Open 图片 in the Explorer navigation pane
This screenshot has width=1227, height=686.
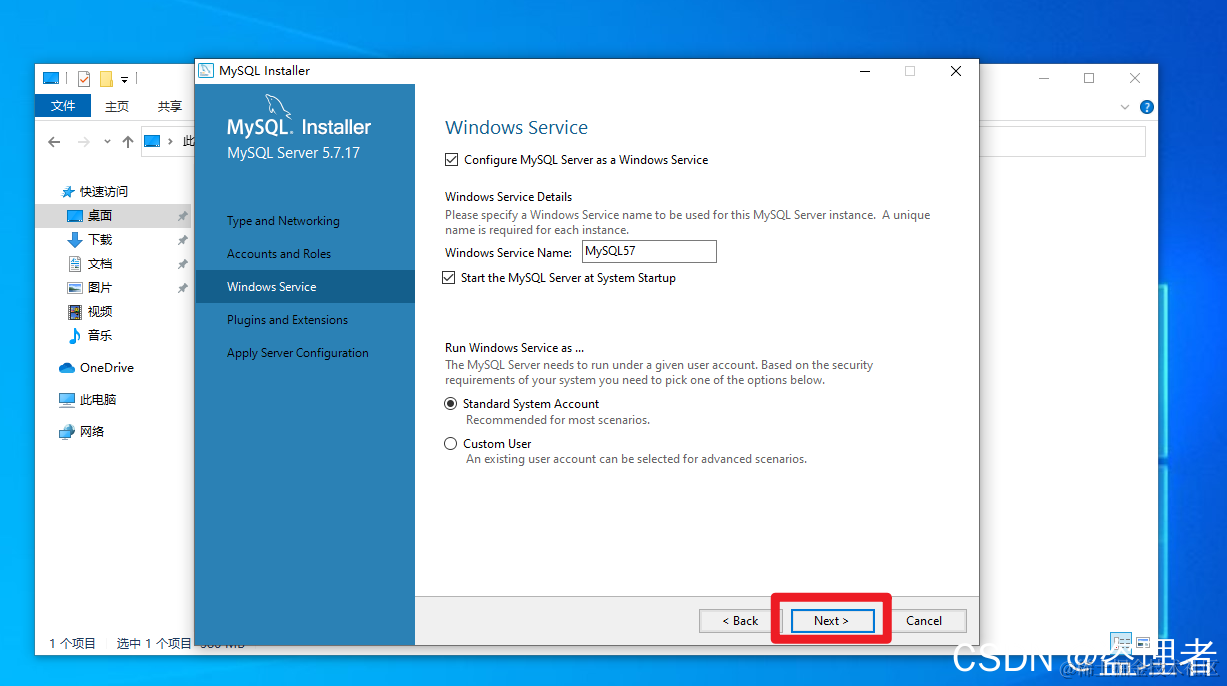89,288
